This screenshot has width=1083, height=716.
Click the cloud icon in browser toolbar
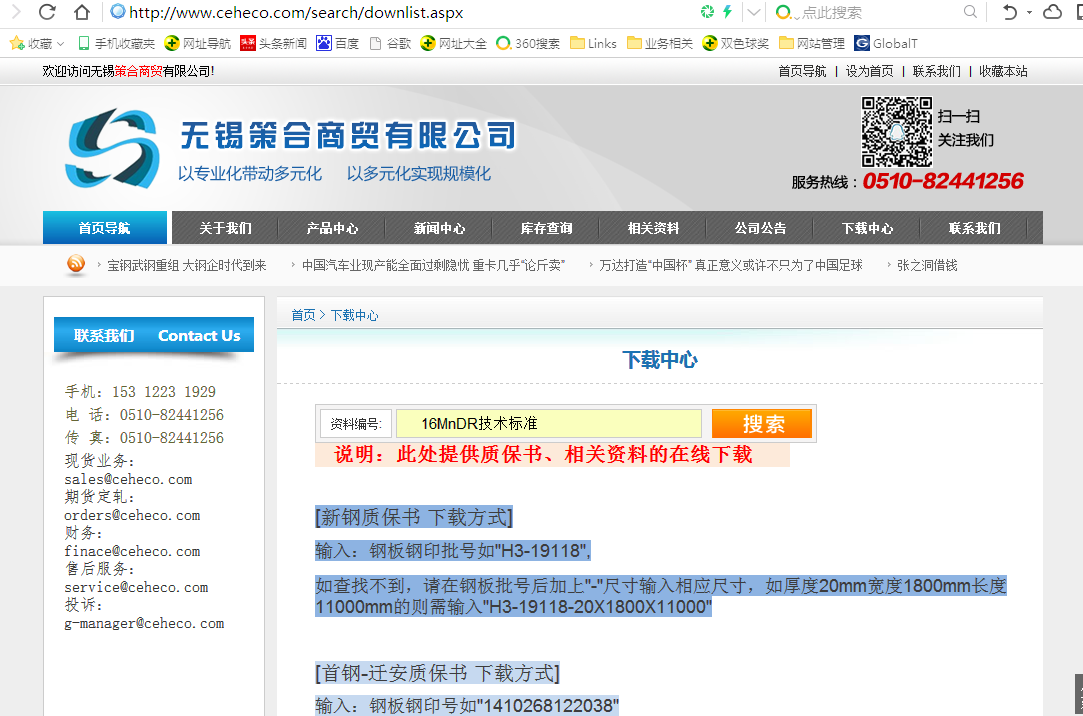pyautogui.click(x=1052, y=12)
